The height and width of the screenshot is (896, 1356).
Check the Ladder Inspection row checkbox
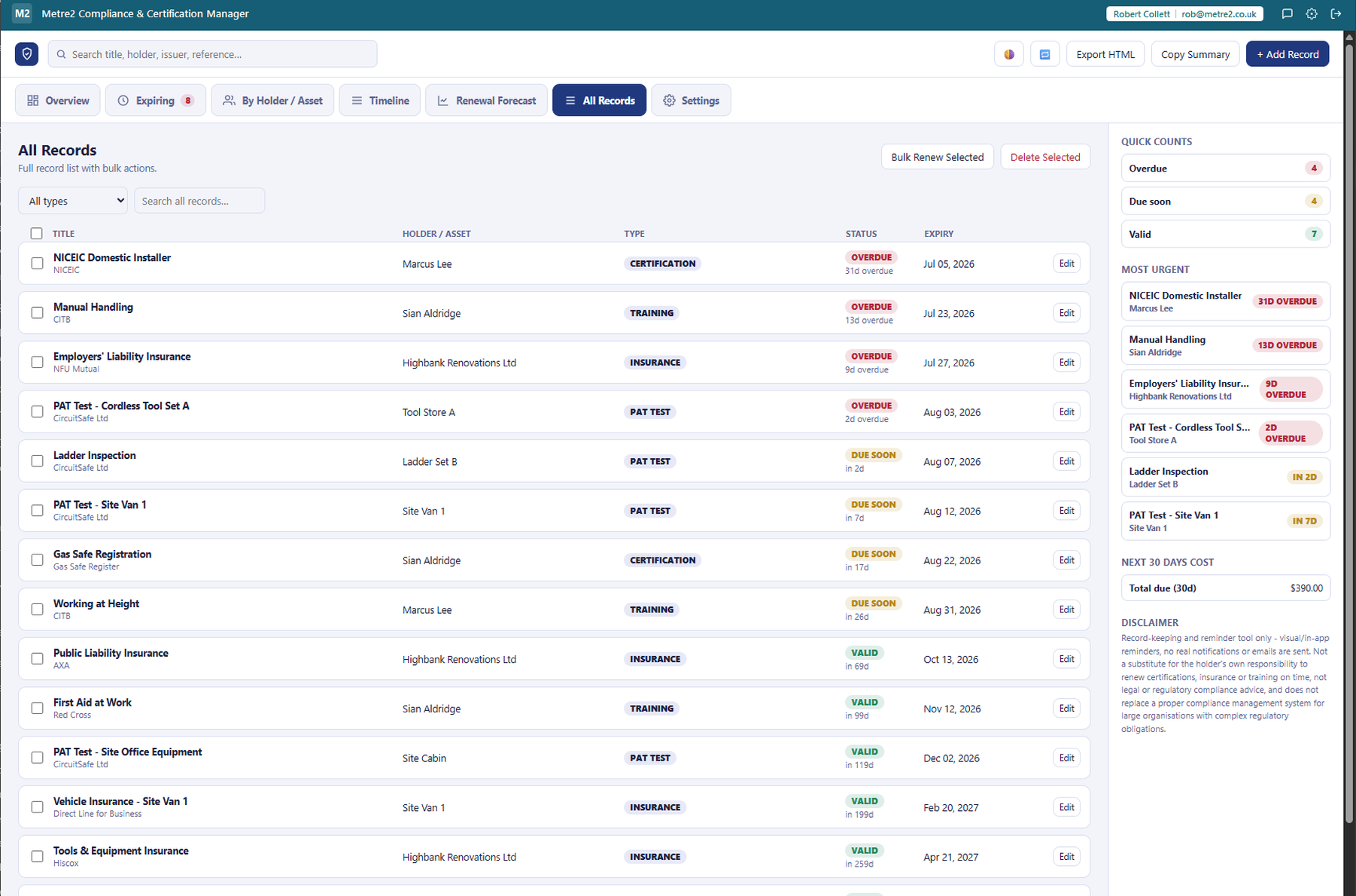pos(37,461)
